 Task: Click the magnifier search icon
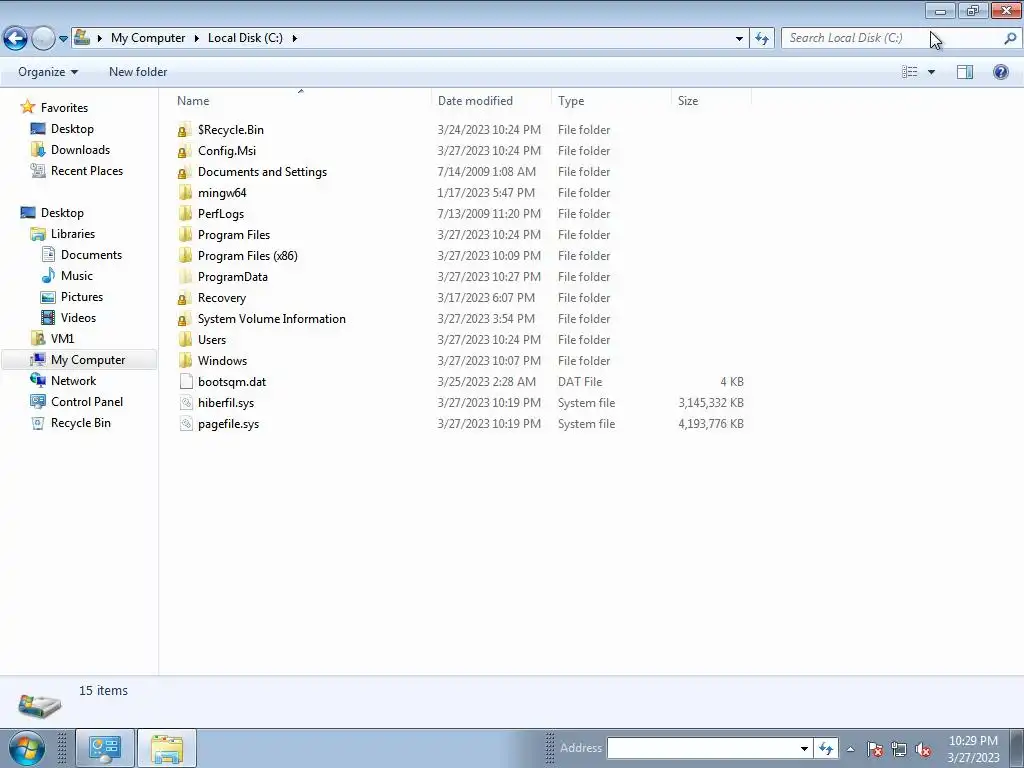click(1010, 38)
